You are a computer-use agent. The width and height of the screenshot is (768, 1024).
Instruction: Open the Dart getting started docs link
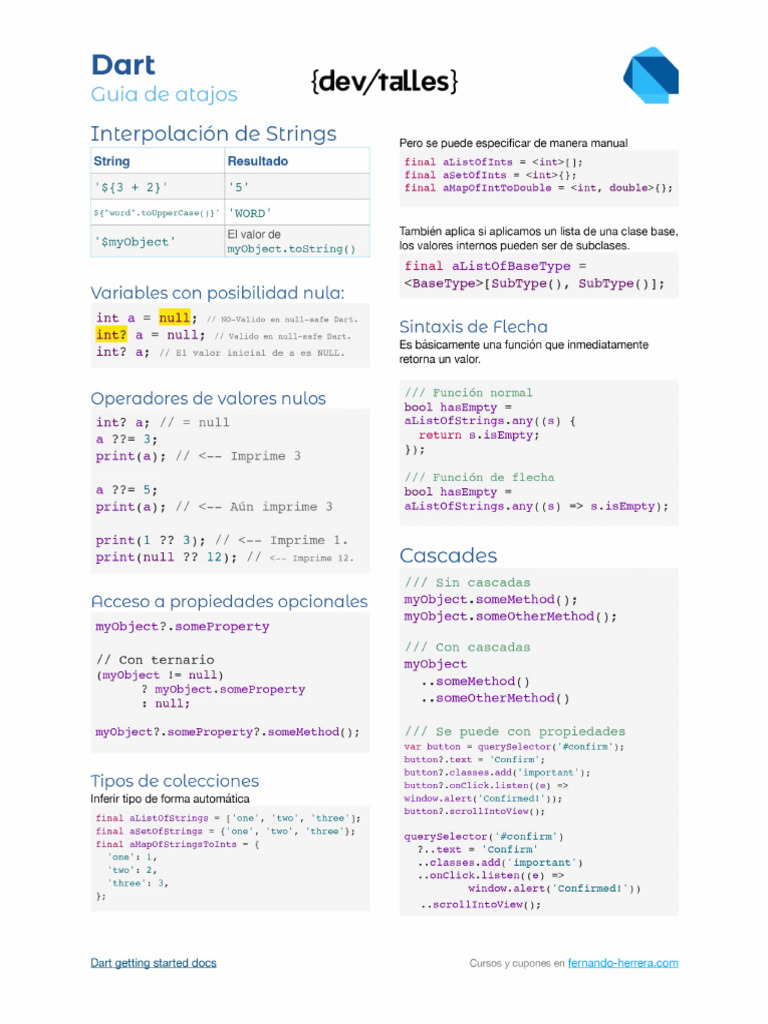(153, 963)
